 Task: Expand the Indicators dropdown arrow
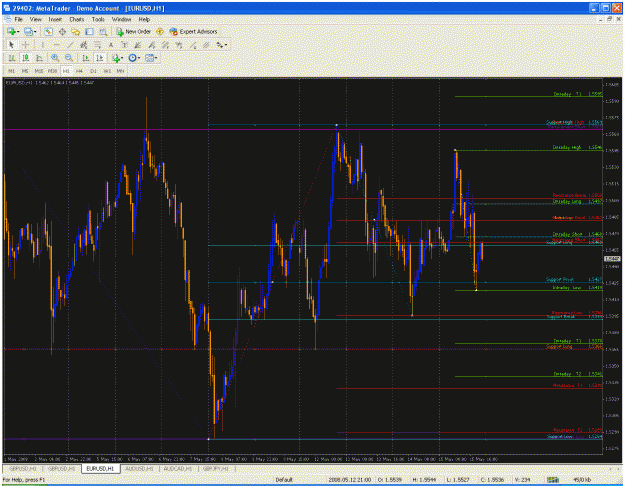[122, 58]
